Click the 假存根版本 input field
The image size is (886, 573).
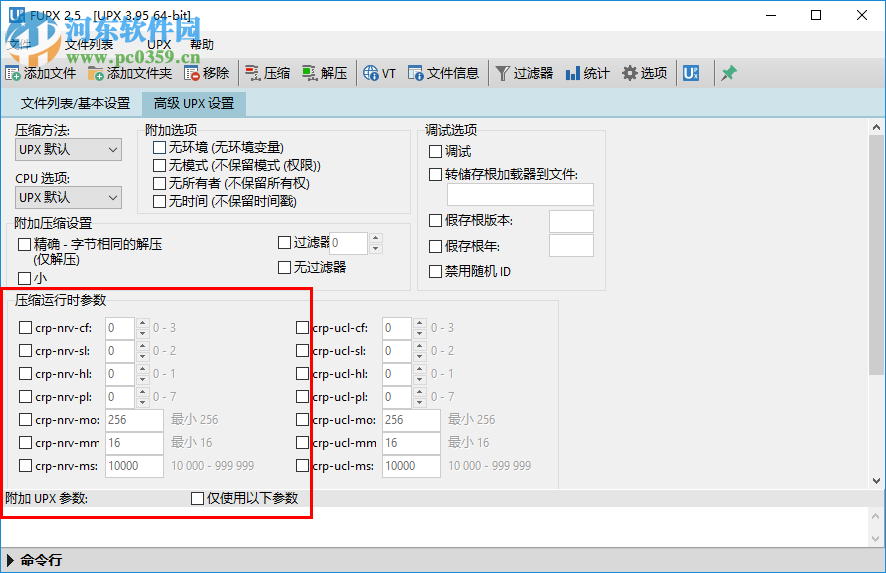(571, 222)
